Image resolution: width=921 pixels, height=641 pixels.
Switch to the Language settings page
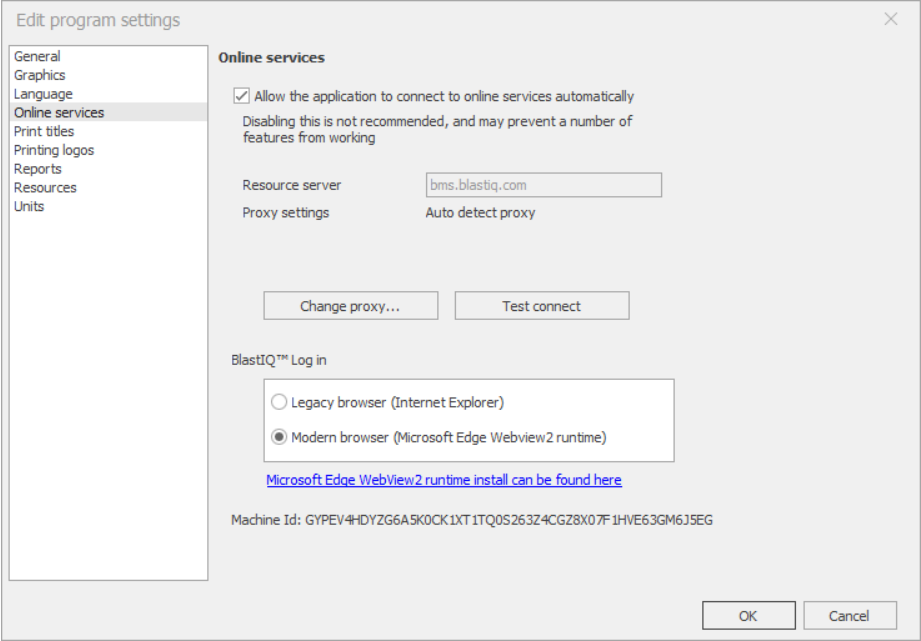point(43,94)
